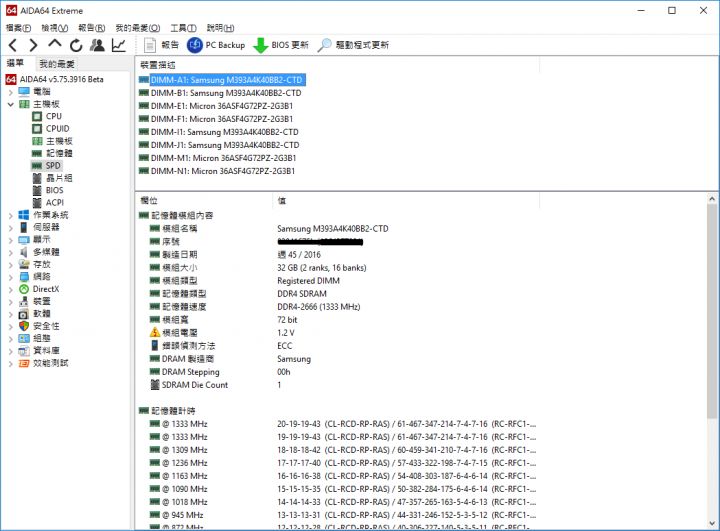Click the 效能測試 benchmark icon
The image size is (720, 531).
(x=24, y=363)
